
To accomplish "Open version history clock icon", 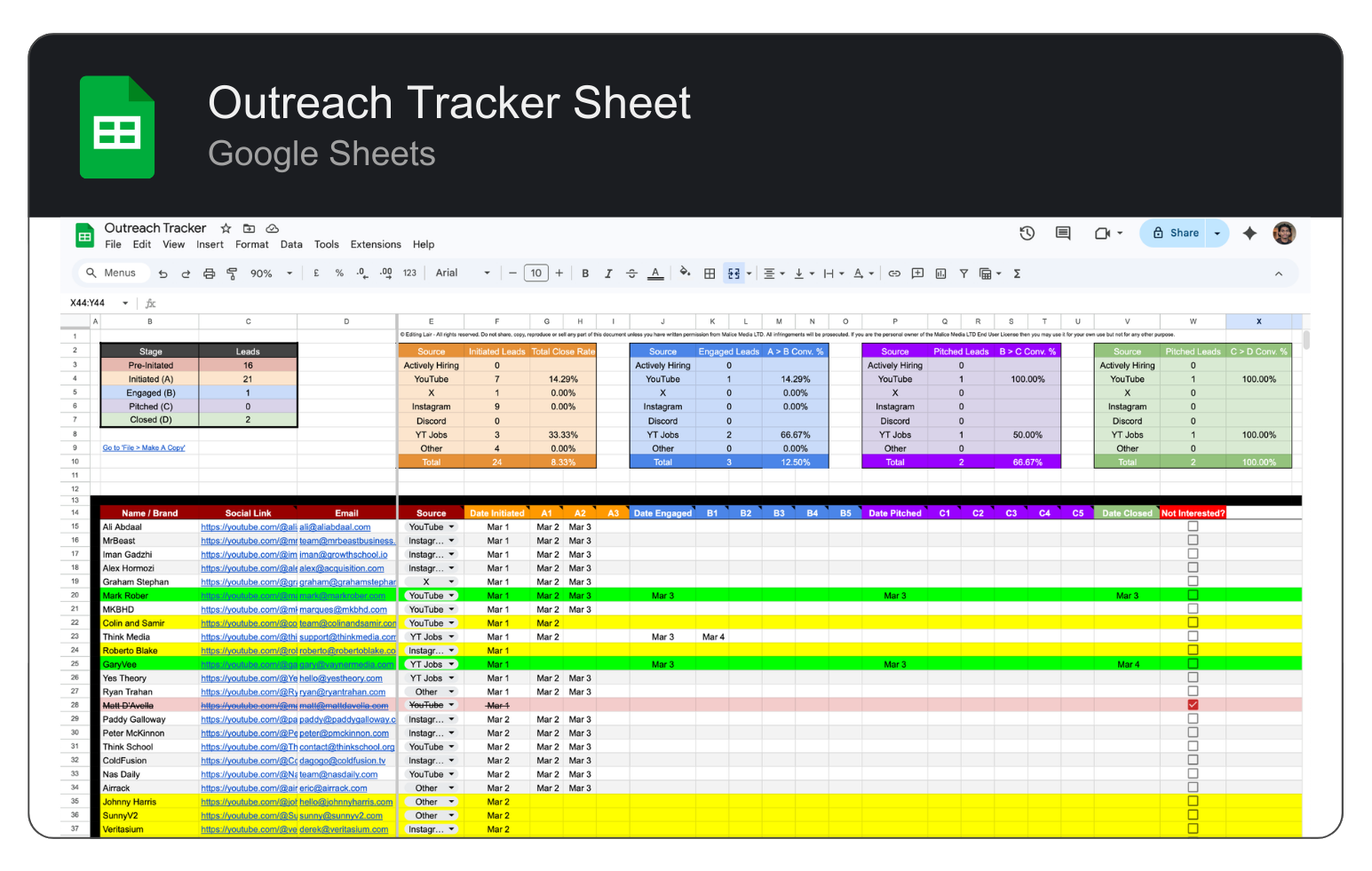I will tap(1027, 234).
